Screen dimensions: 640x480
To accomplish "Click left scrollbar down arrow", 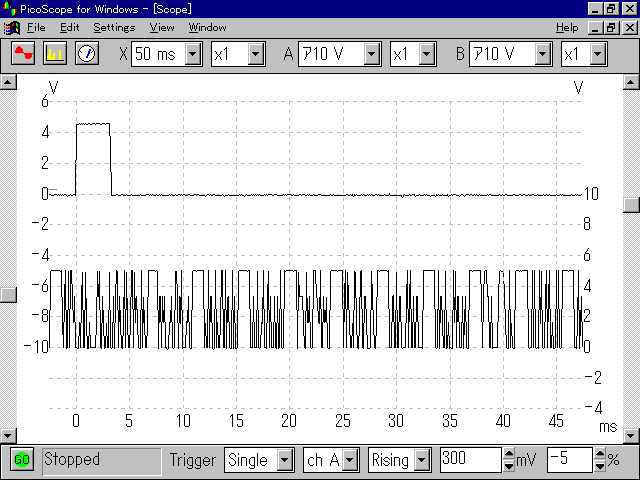I will tap(8, 435).
